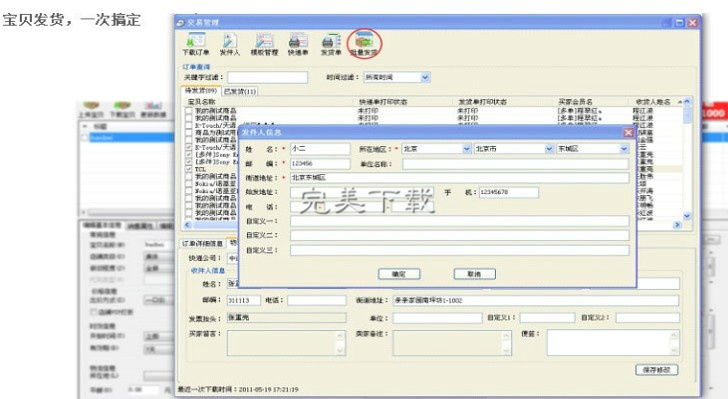Click the order list scrollbar down arrow
The image size is (728, 399).
click(x=687, y=216)
